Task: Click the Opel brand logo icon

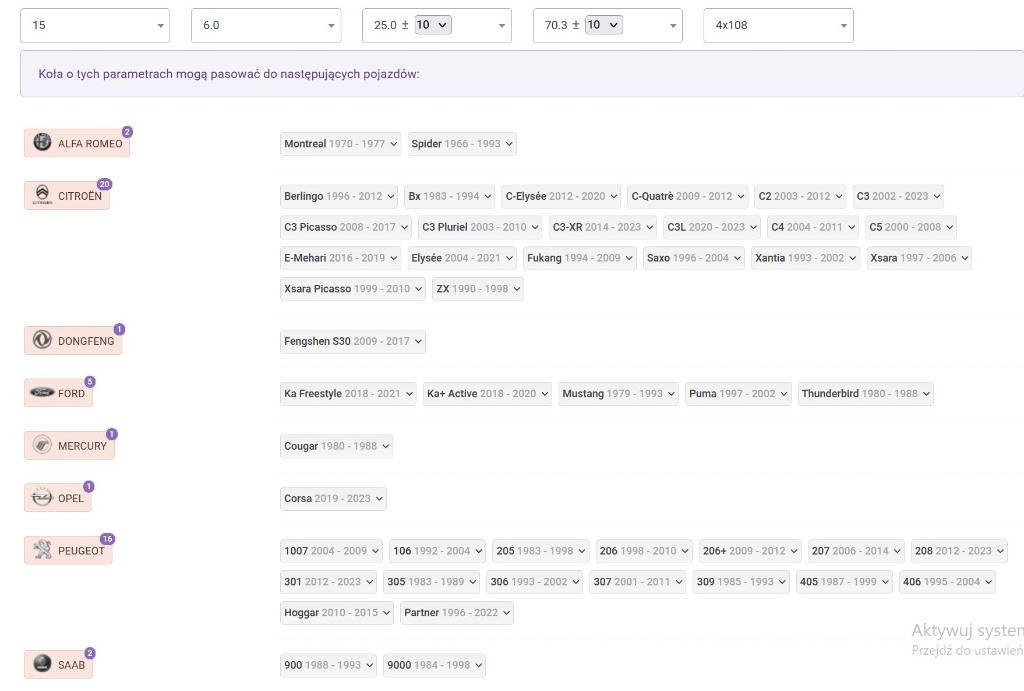Action: click(x=42, y=497)
